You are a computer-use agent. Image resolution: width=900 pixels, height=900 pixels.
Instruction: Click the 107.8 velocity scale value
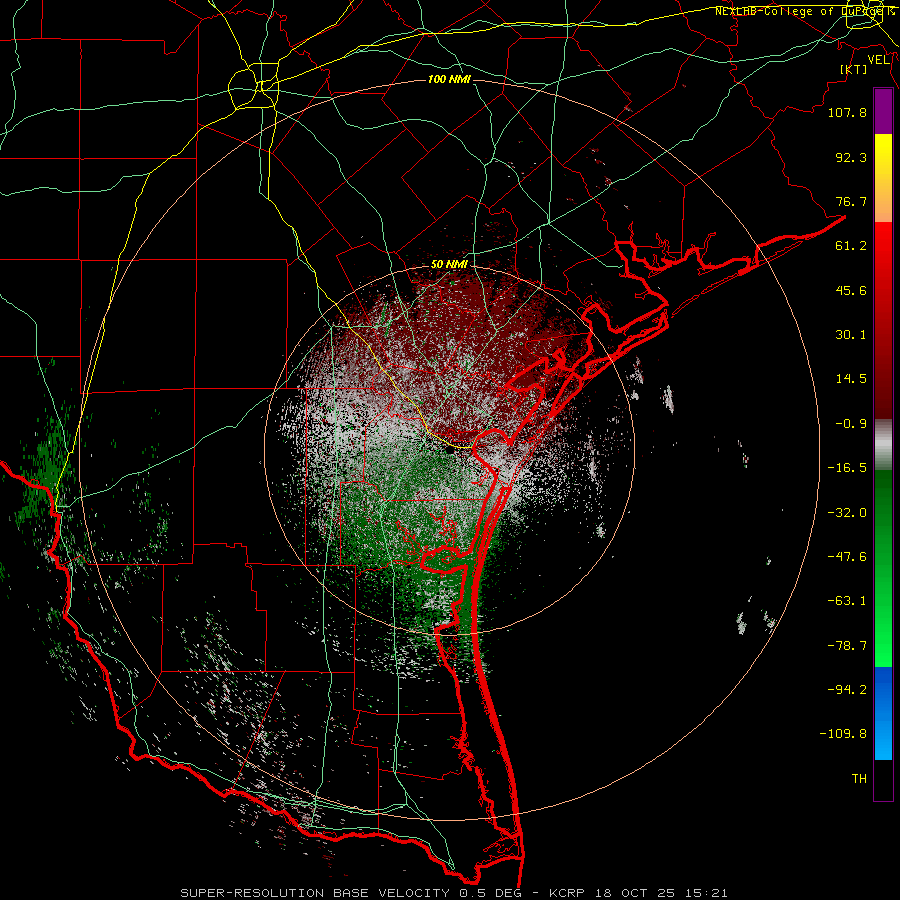pos(847,112)
